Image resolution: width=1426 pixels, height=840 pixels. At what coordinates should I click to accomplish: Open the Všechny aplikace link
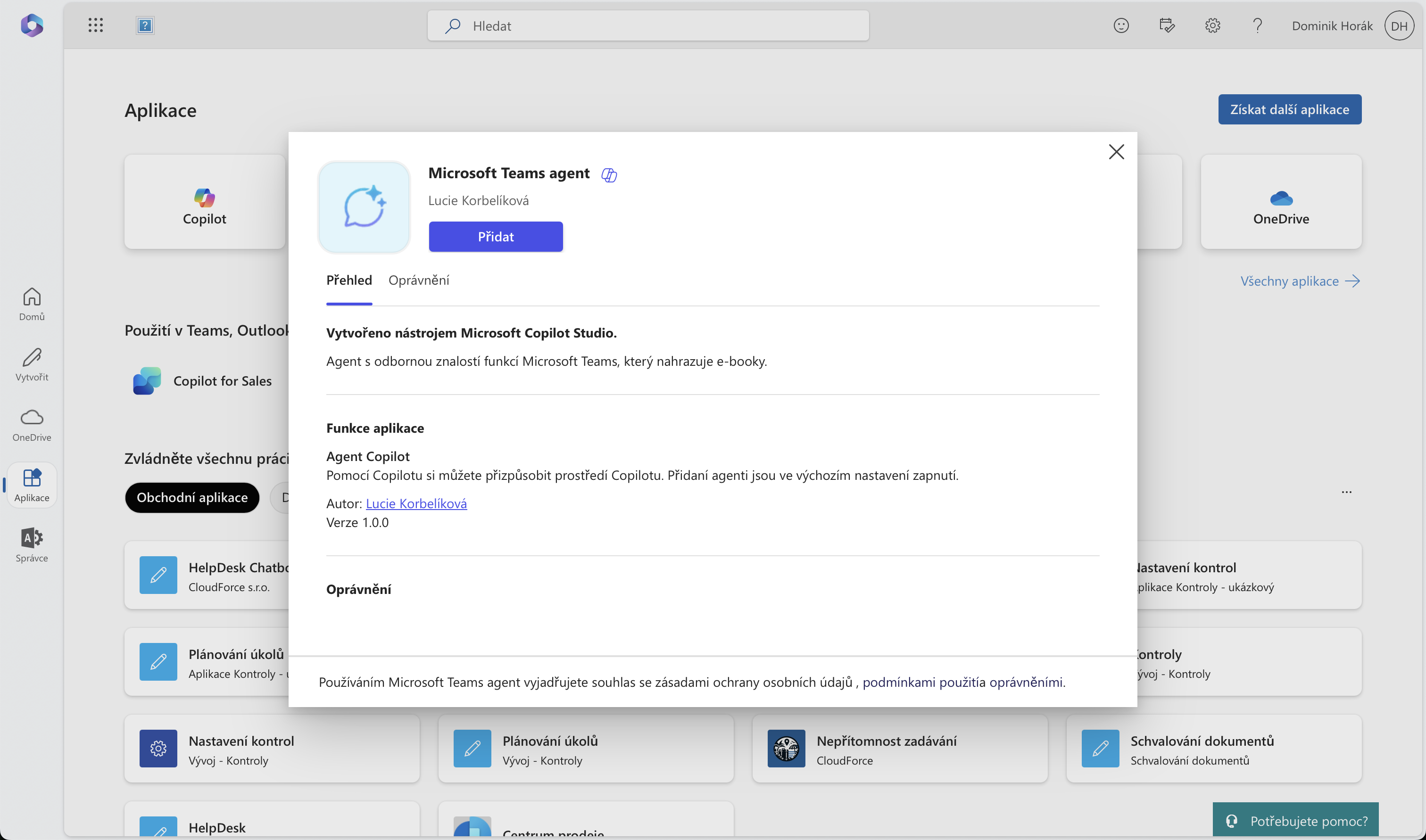click(1300, 281)
